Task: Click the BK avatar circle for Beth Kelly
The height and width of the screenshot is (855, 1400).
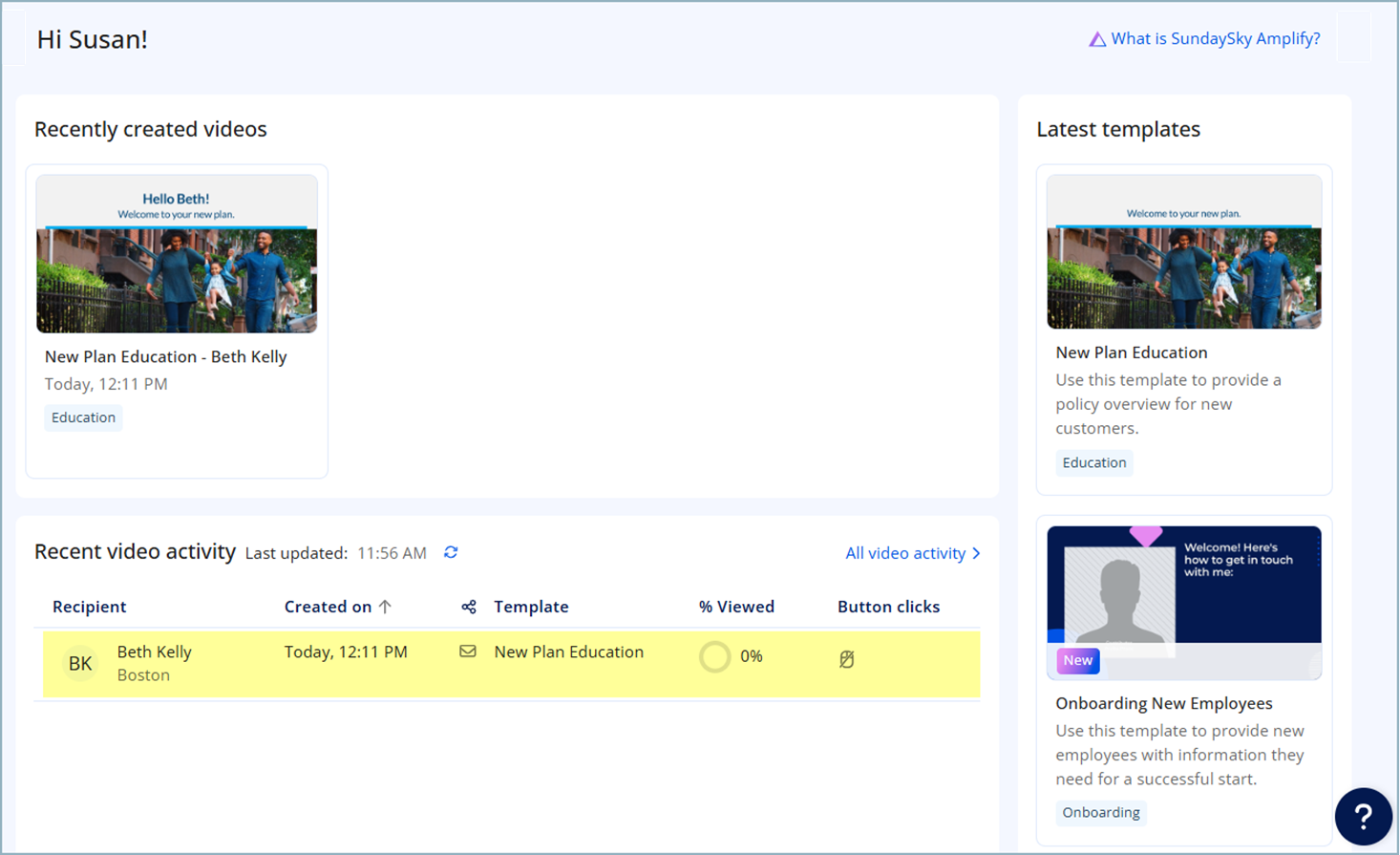Action: [80, 663]
